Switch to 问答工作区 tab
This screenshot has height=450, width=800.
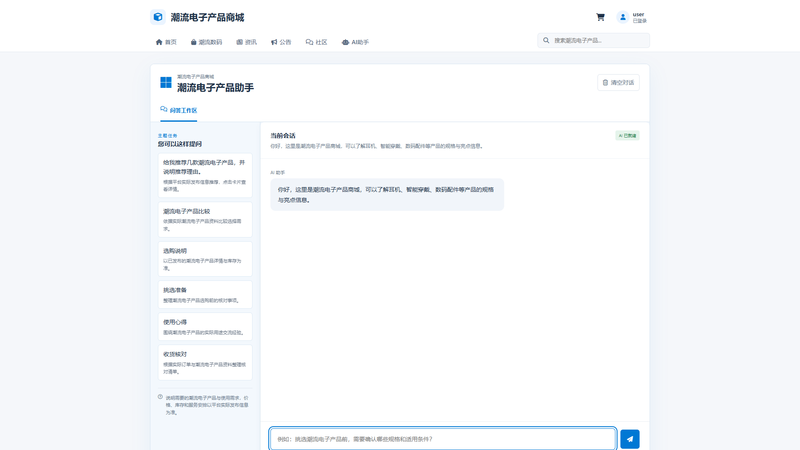coord(179,111)
